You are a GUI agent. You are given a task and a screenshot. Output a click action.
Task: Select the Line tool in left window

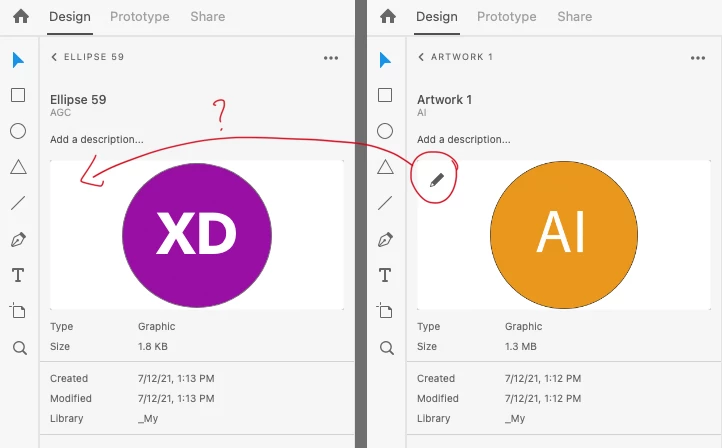18,203
